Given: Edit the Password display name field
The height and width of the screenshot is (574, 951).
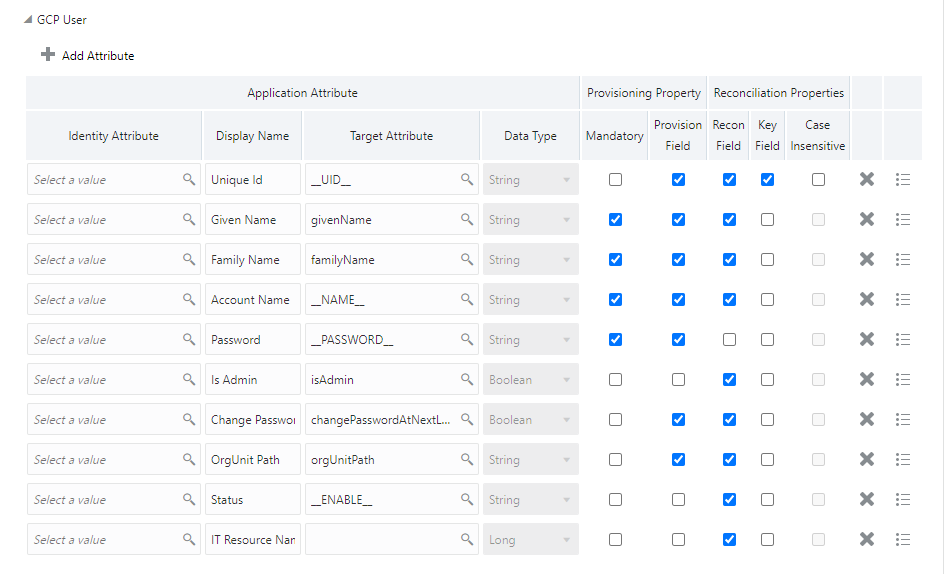Looking at the screenshot, I should [x=252, y=339].
